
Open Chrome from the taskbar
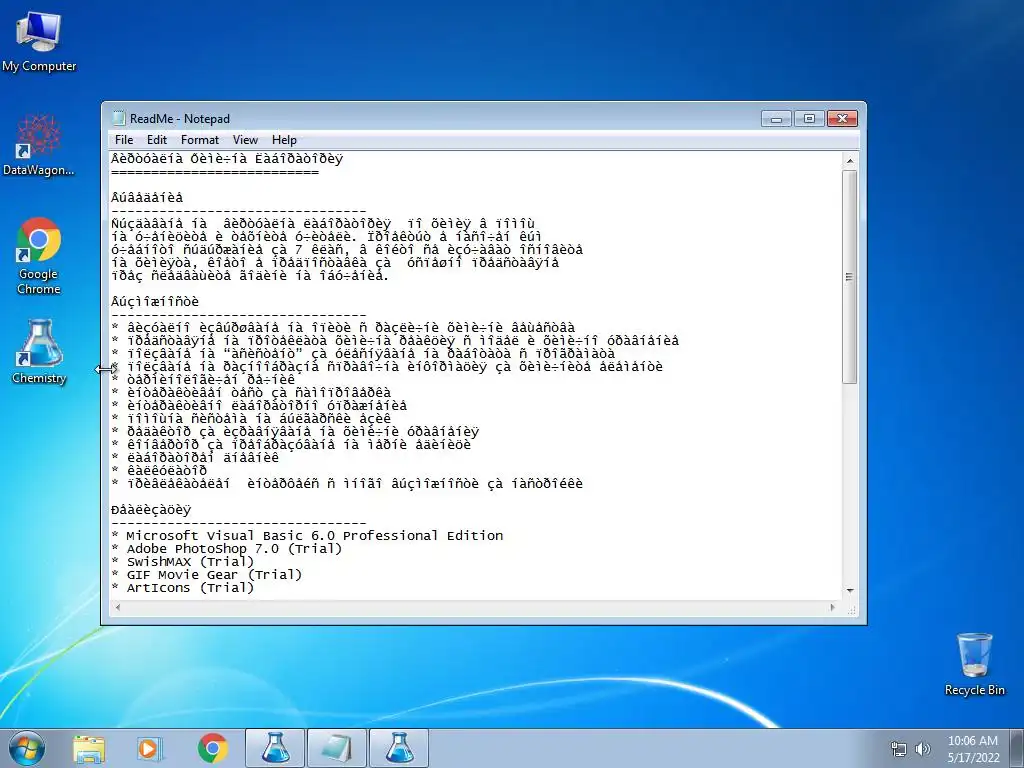pos(213,748)
